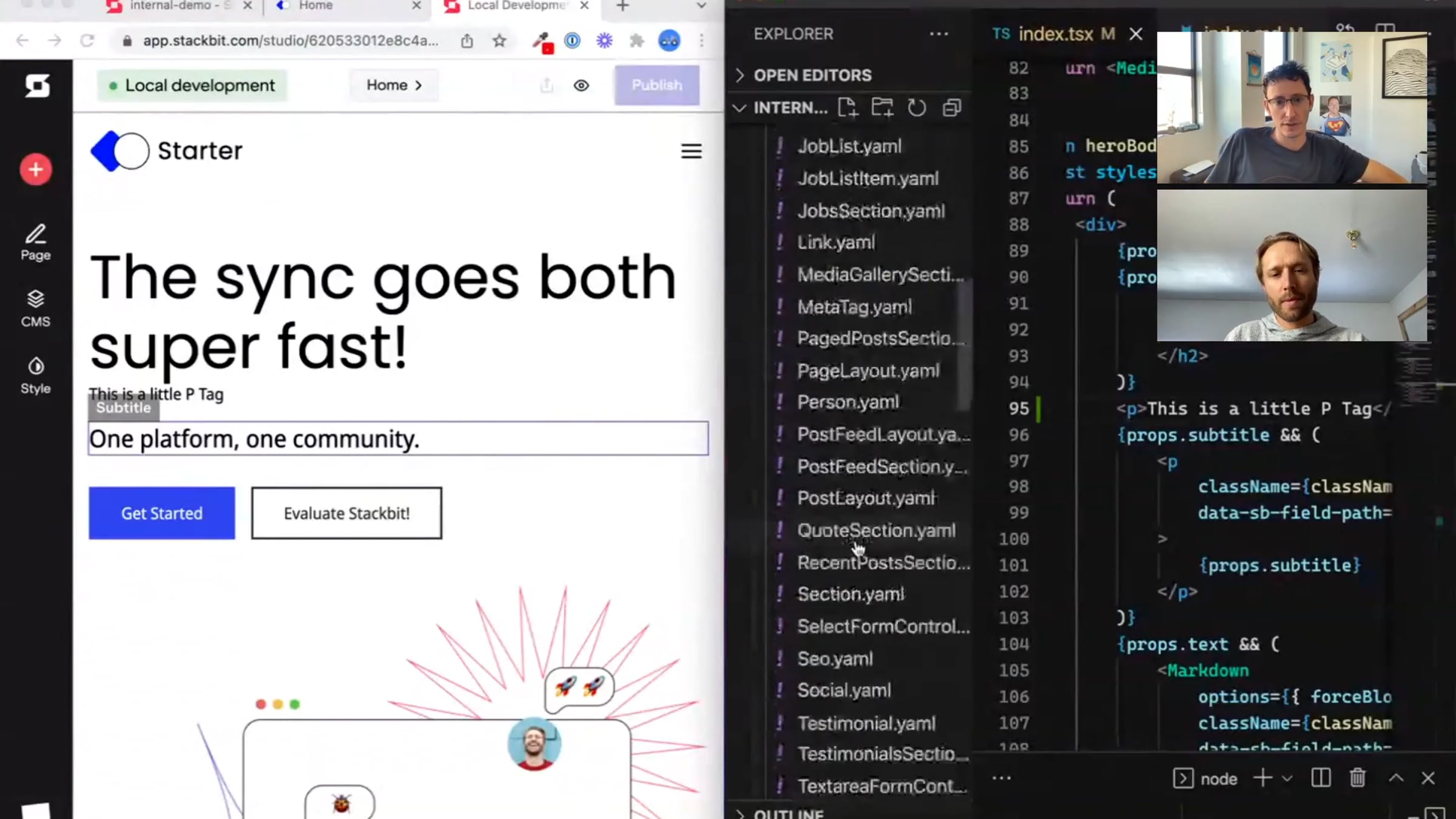This screenshot has height=819, width=1456.
Task: Click the 1Password extension icon
Action: 572,41
